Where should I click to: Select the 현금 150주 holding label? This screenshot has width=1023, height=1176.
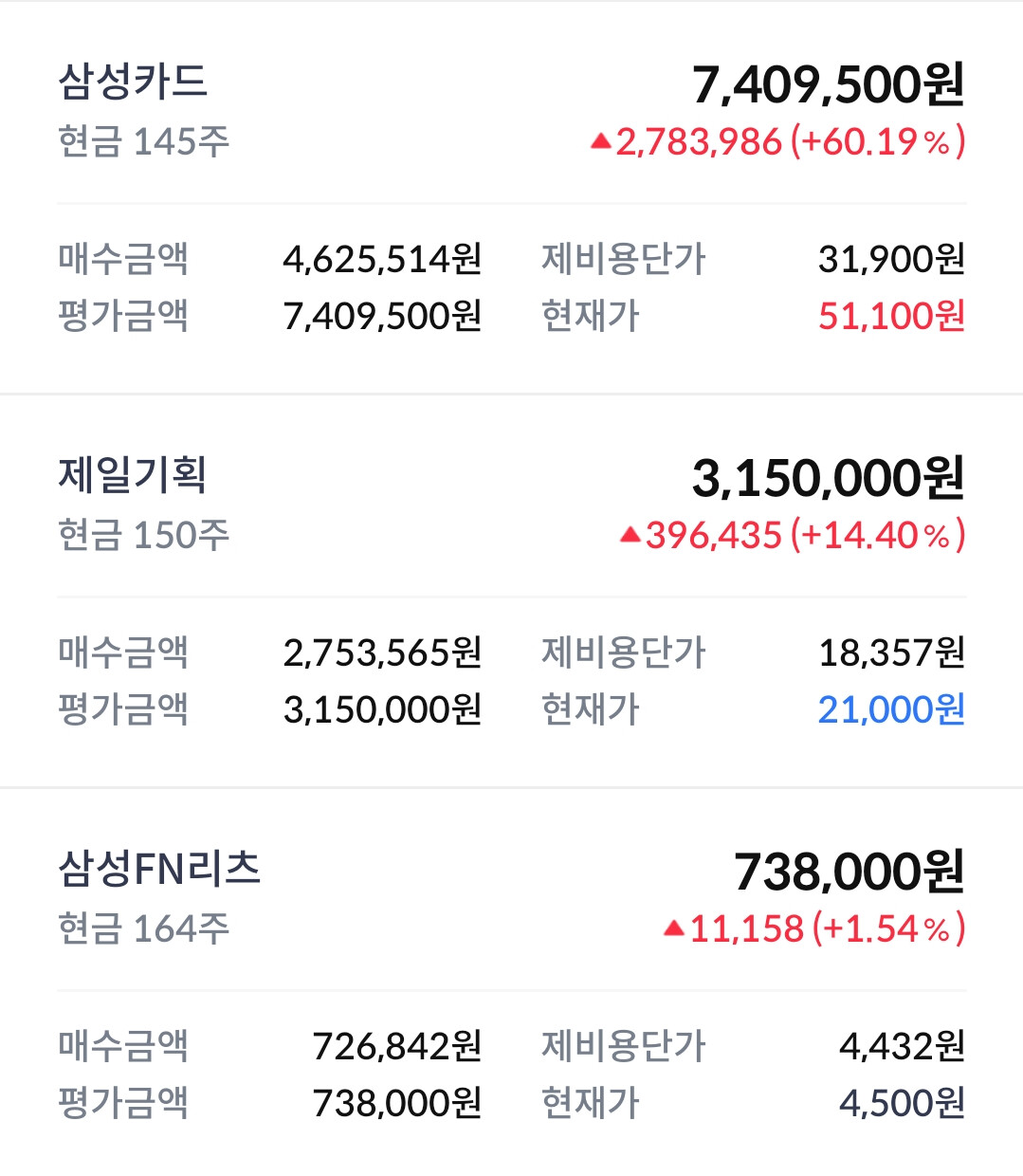point(144,536)
